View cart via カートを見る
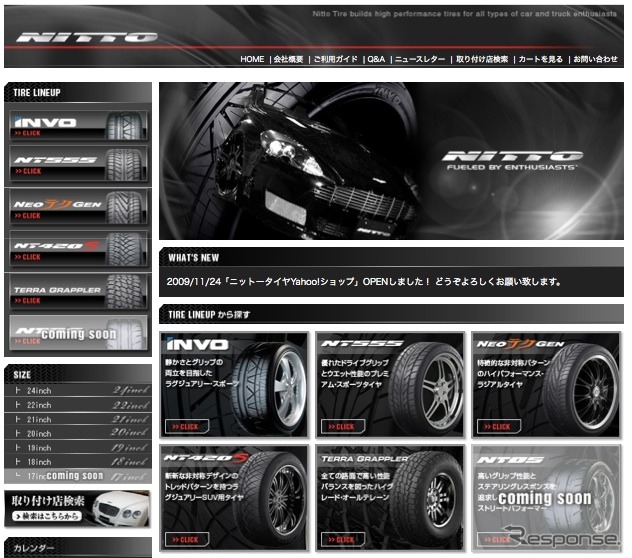 pyautogui.click(x=541, y=59)
